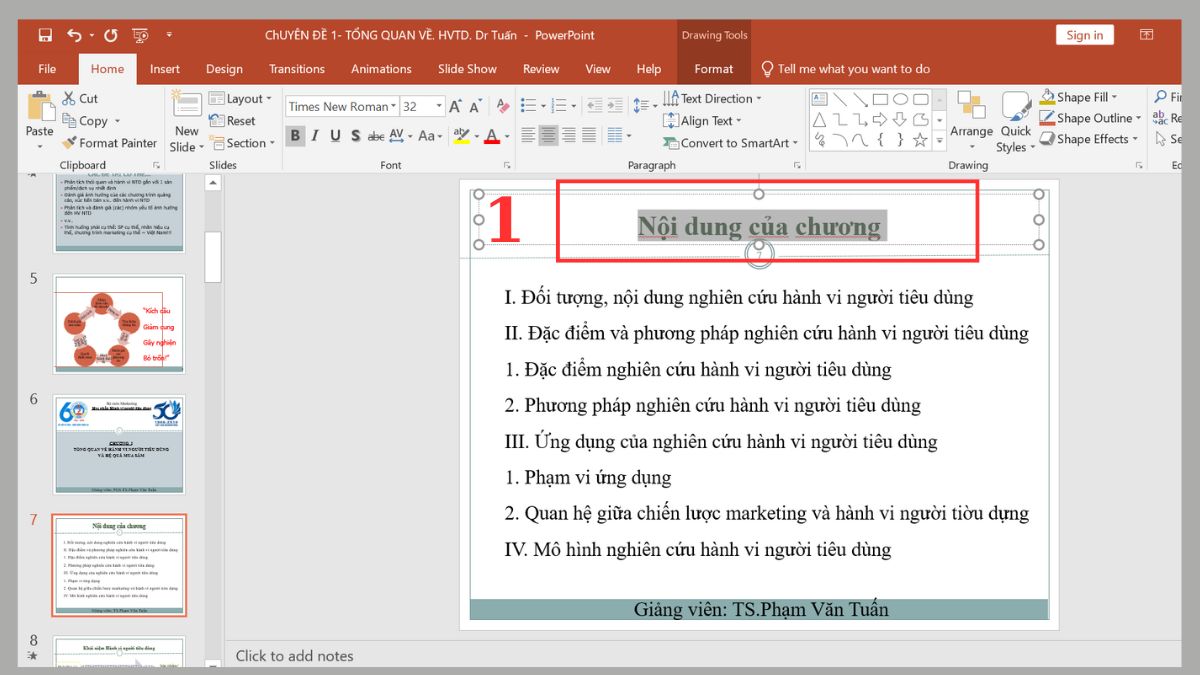Toggle bold on selected text

[x=295, y=136]
